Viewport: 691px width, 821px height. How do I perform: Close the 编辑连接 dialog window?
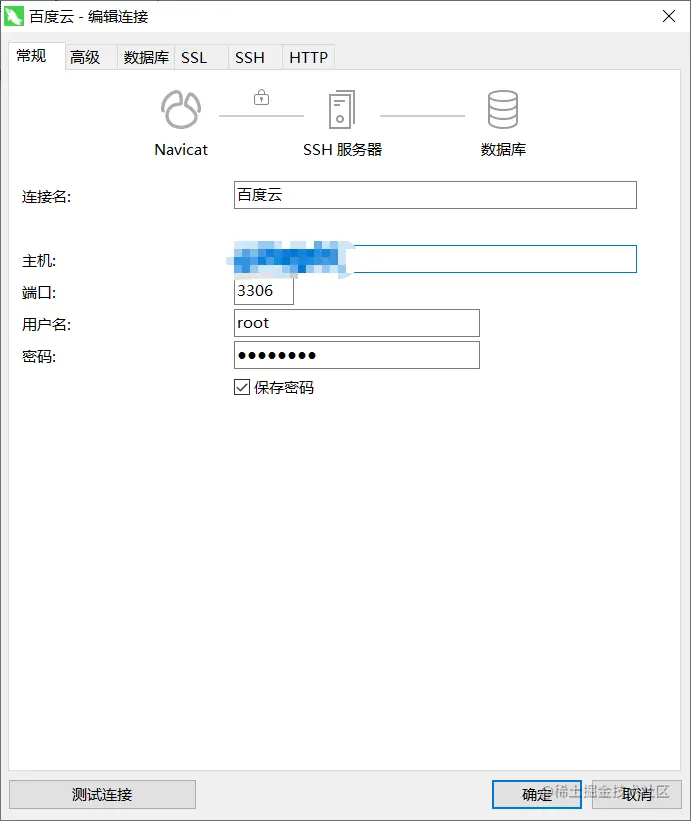coord(668,16)
